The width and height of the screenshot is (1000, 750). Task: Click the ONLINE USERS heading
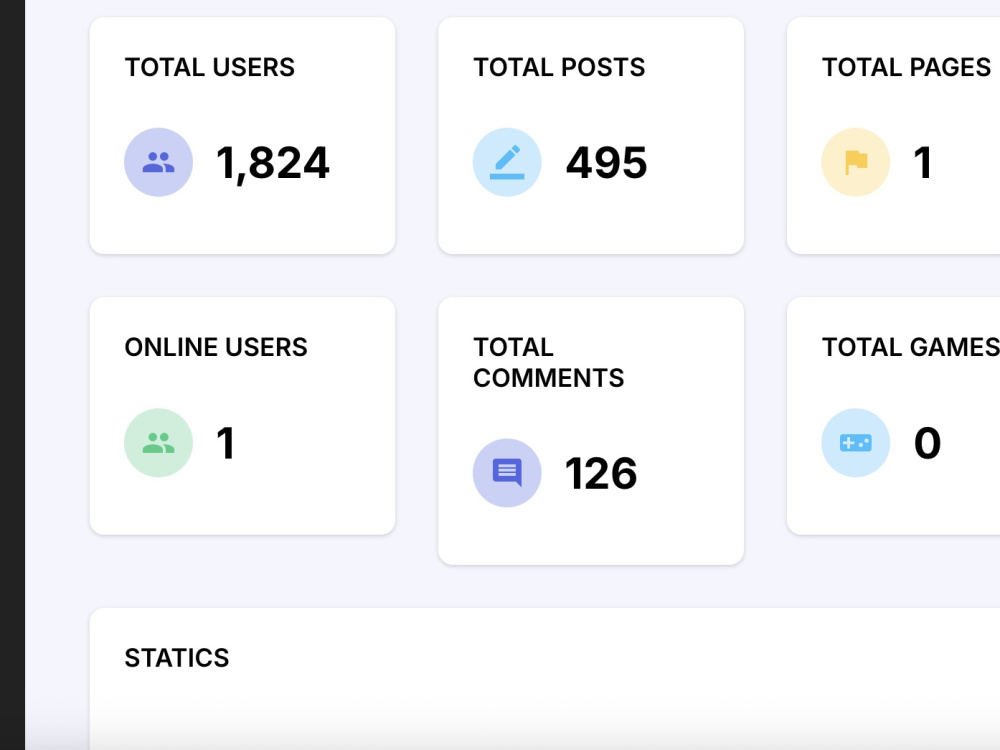pos(216,348)
